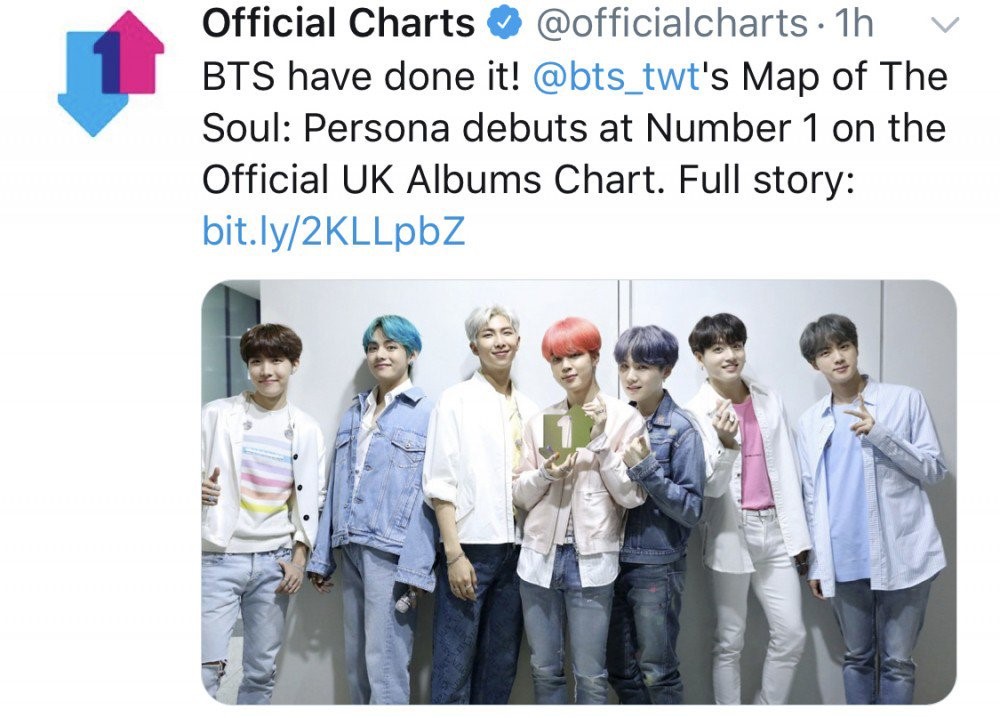The width and height of the screenshot is (1000, 718).
Task: Open the 1h tweet timestamp
Action: click(x=853, y=24)
